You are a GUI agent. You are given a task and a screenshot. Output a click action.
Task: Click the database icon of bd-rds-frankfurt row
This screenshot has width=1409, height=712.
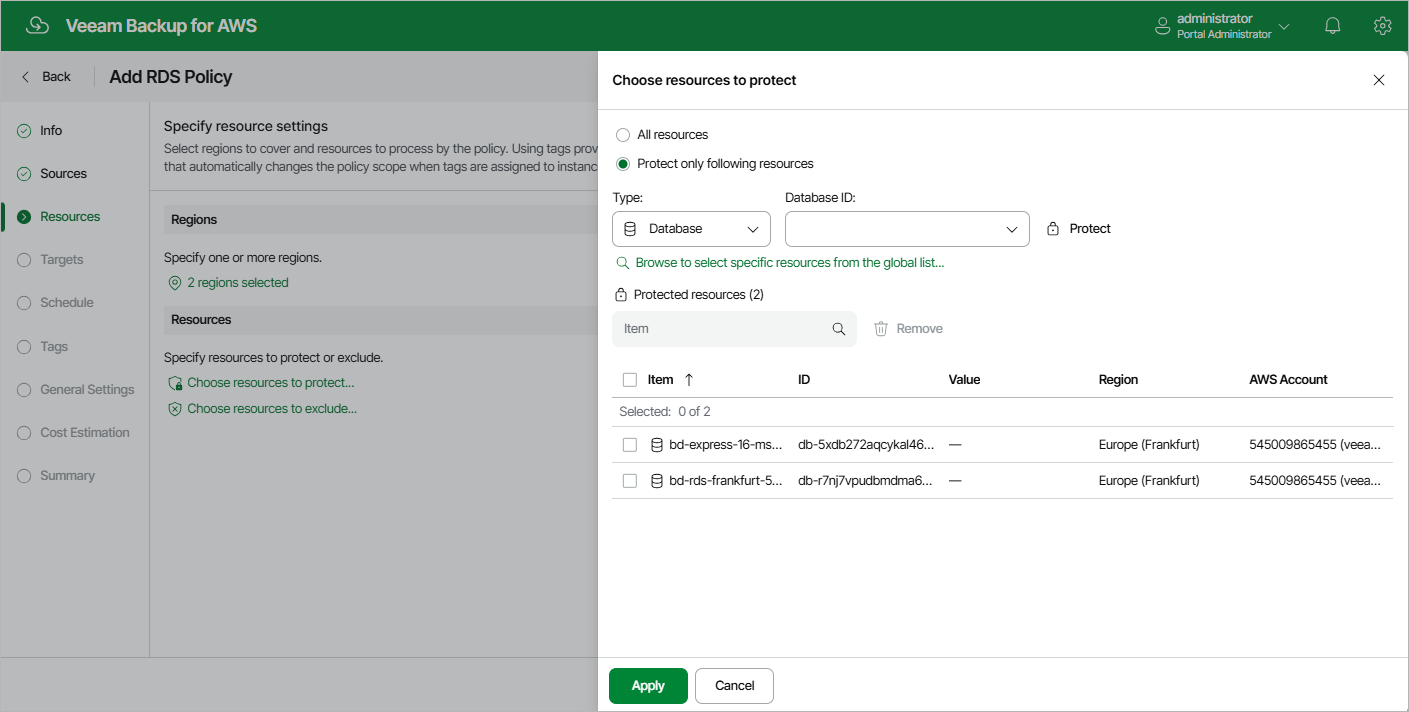[657, 481]
